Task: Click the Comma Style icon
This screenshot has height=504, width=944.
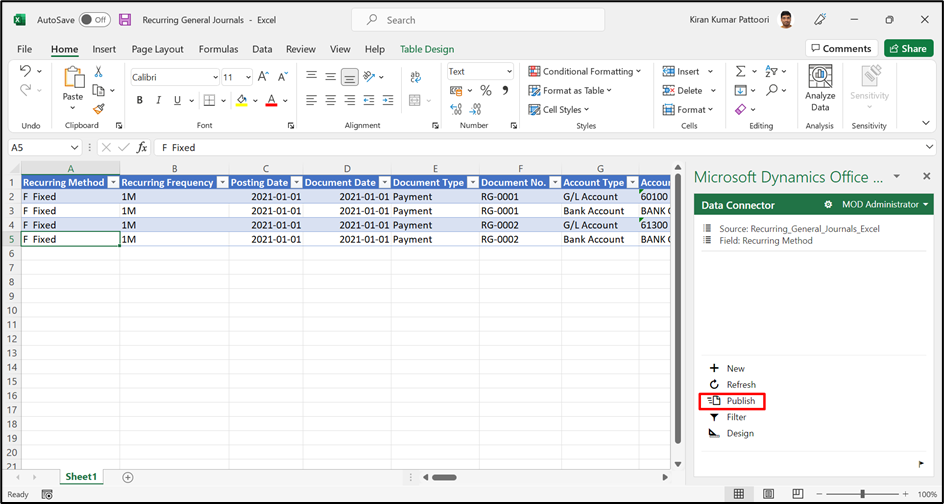Action: point(505,91)
